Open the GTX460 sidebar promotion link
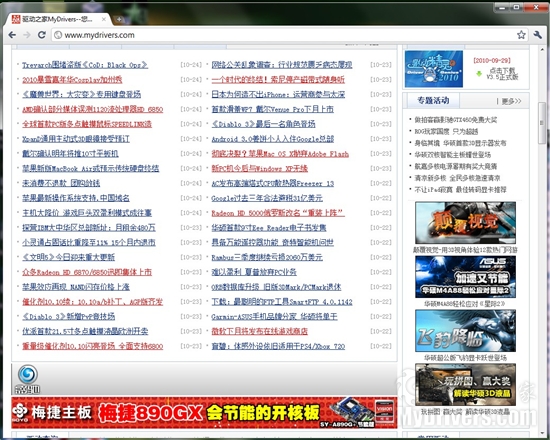Image resolution: width=550 pixels, height=440 pixels. click(x=456, y=120)
